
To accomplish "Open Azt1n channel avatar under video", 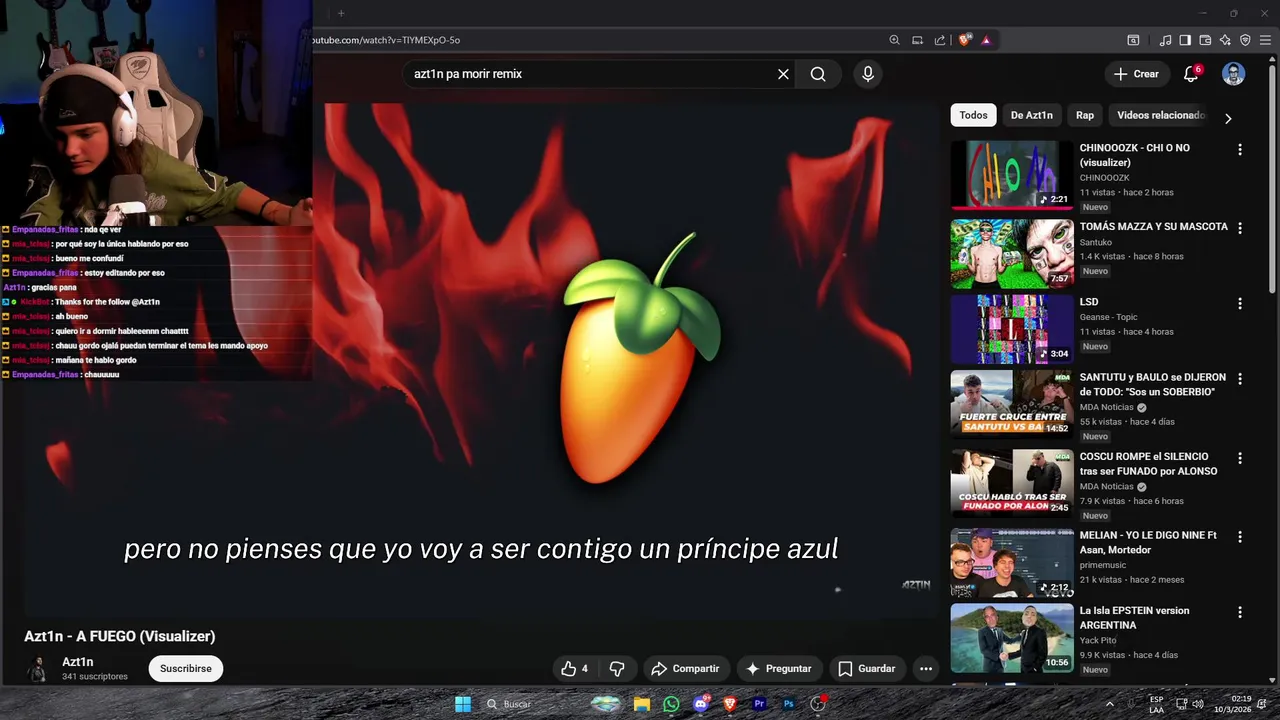I will pos(38,669).
